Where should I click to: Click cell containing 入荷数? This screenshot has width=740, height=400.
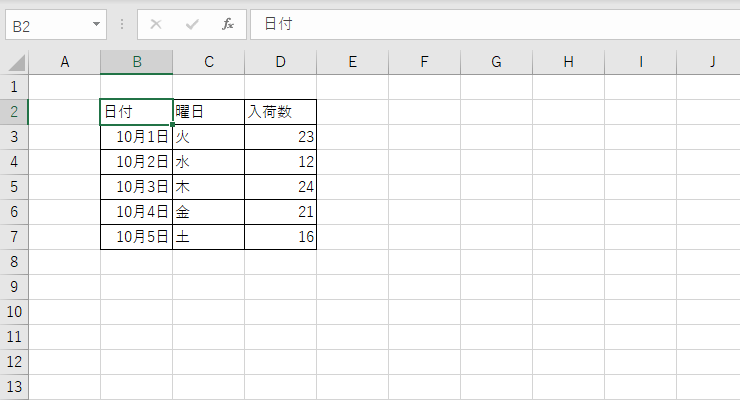coord(280,112)
